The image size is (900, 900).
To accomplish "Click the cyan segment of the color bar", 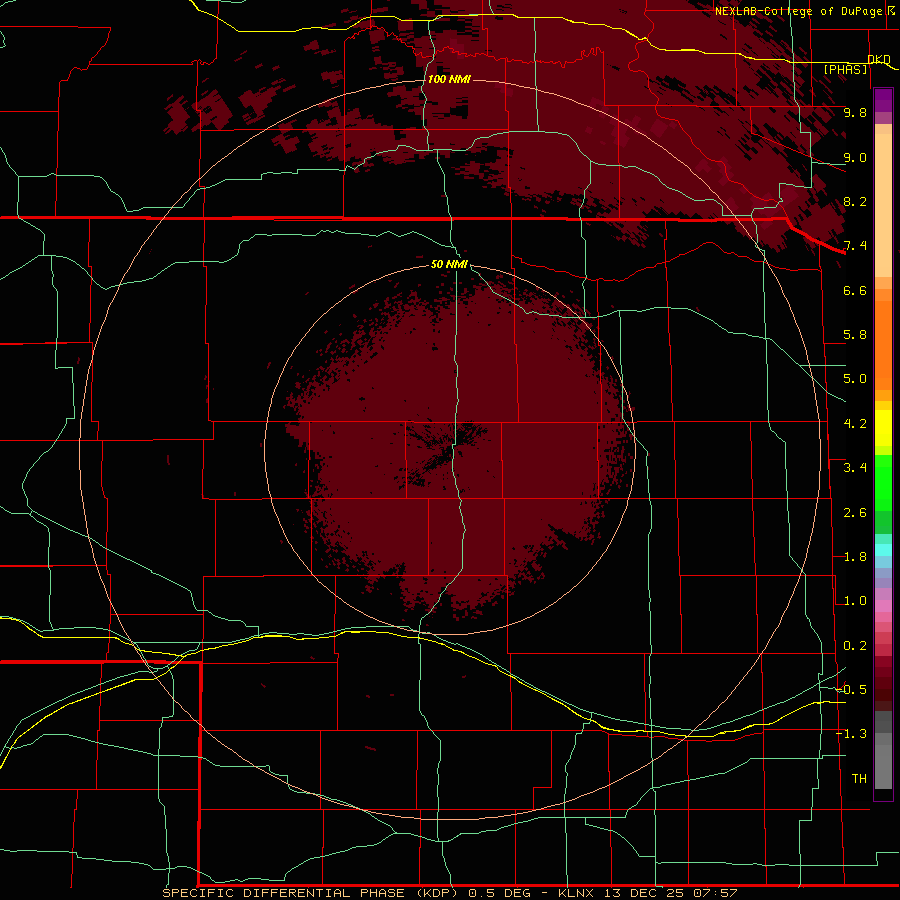I will click(x=883, y=550).
